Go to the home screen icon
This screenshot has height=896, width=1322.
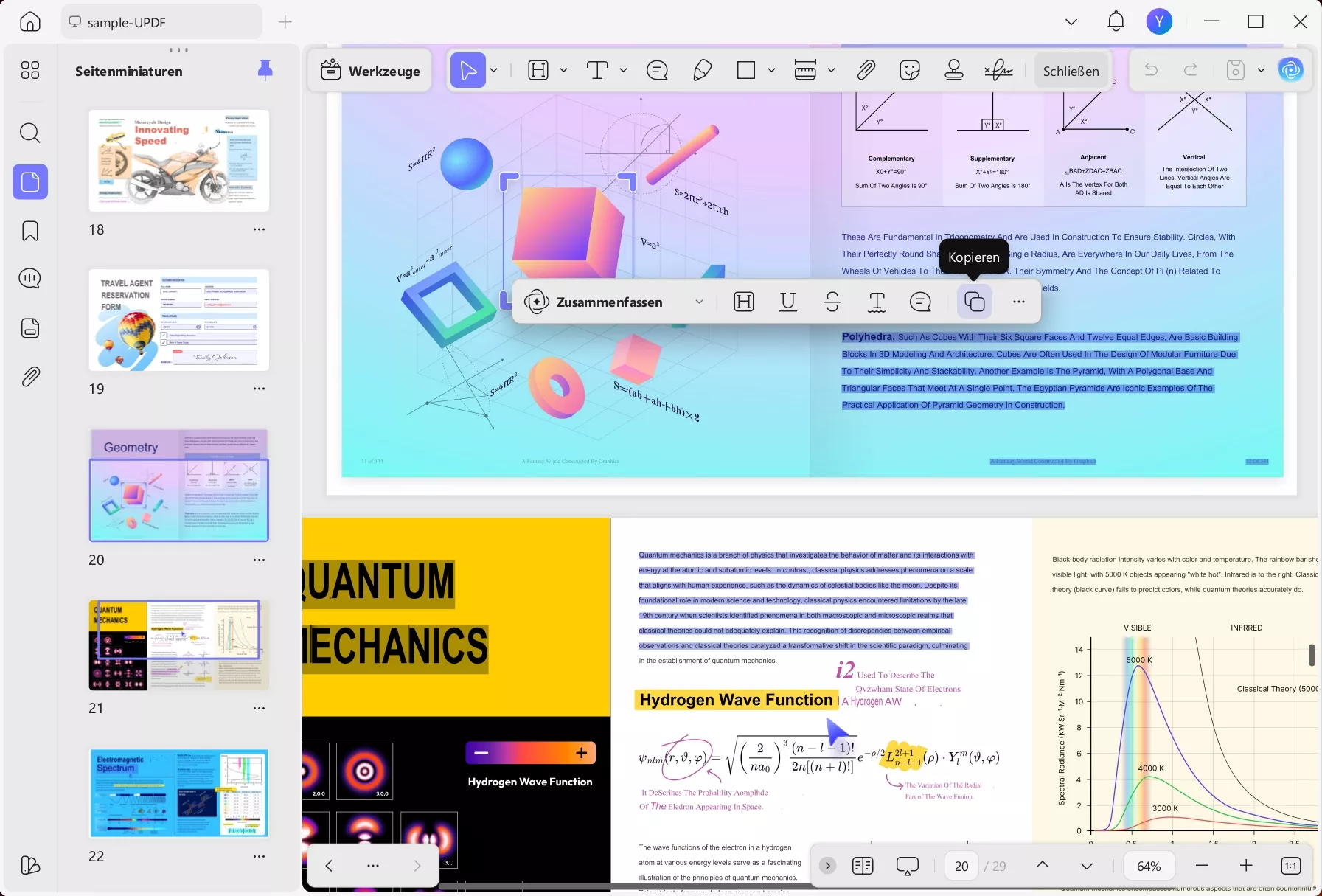30,22
